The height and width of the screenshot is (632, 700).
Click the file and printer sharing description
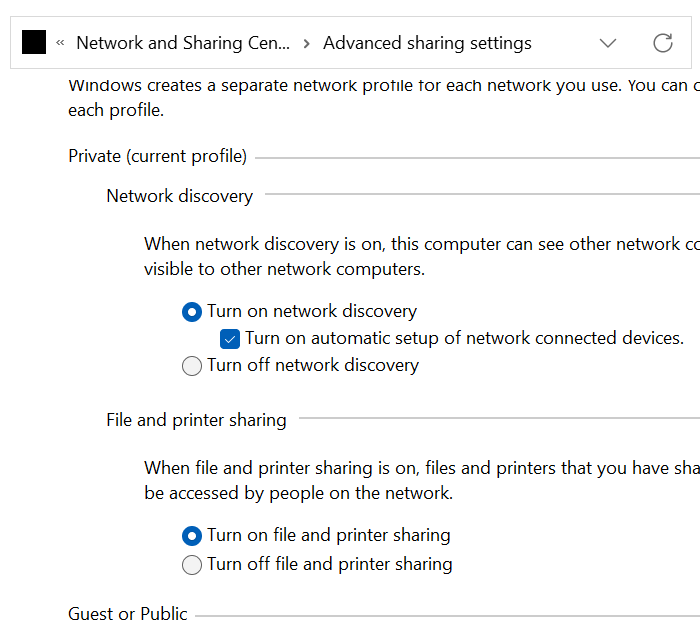[x=422, y=481]
